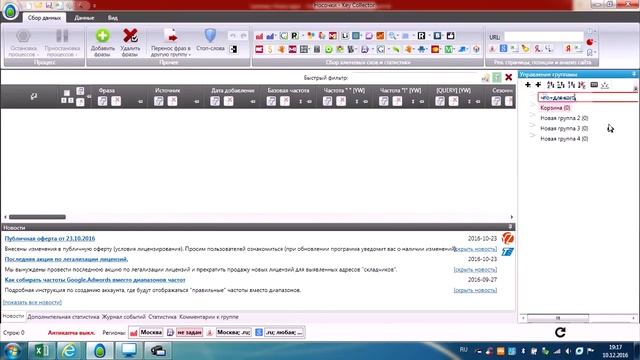Image resolution: width=640 pixels, height=360 pixels.
Task: Click the Остановка процессов stop icon
Action: (23, 36)
